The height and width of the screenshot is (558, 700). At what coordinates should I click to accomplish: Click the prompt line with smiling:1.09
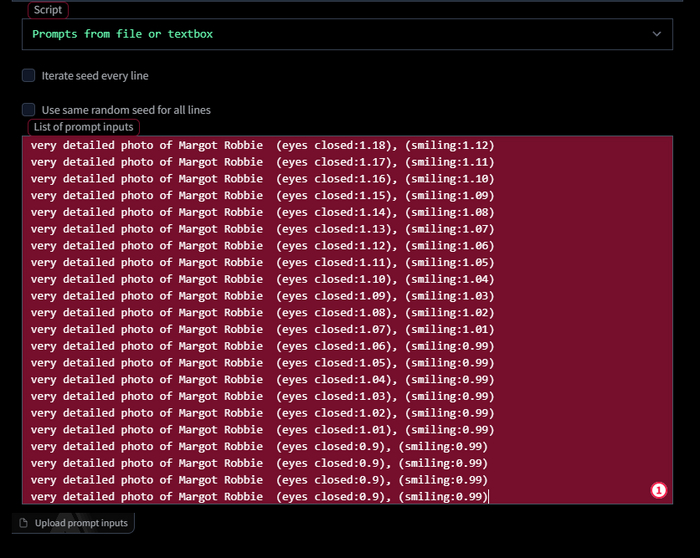262,195
